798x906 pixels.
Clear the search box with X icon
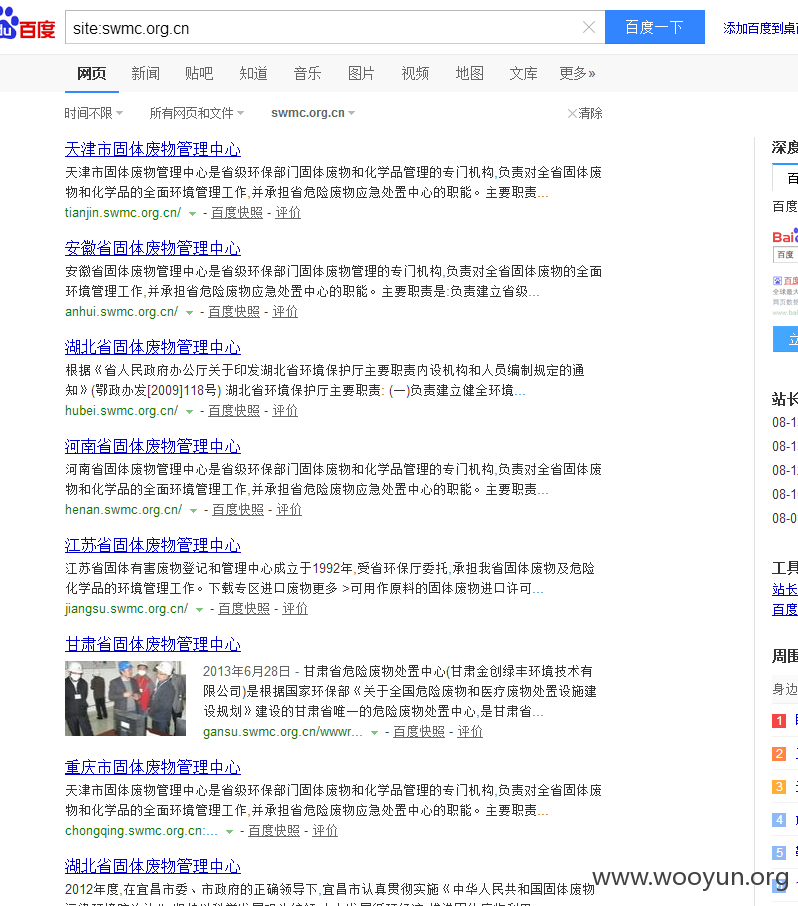(589, 27)
